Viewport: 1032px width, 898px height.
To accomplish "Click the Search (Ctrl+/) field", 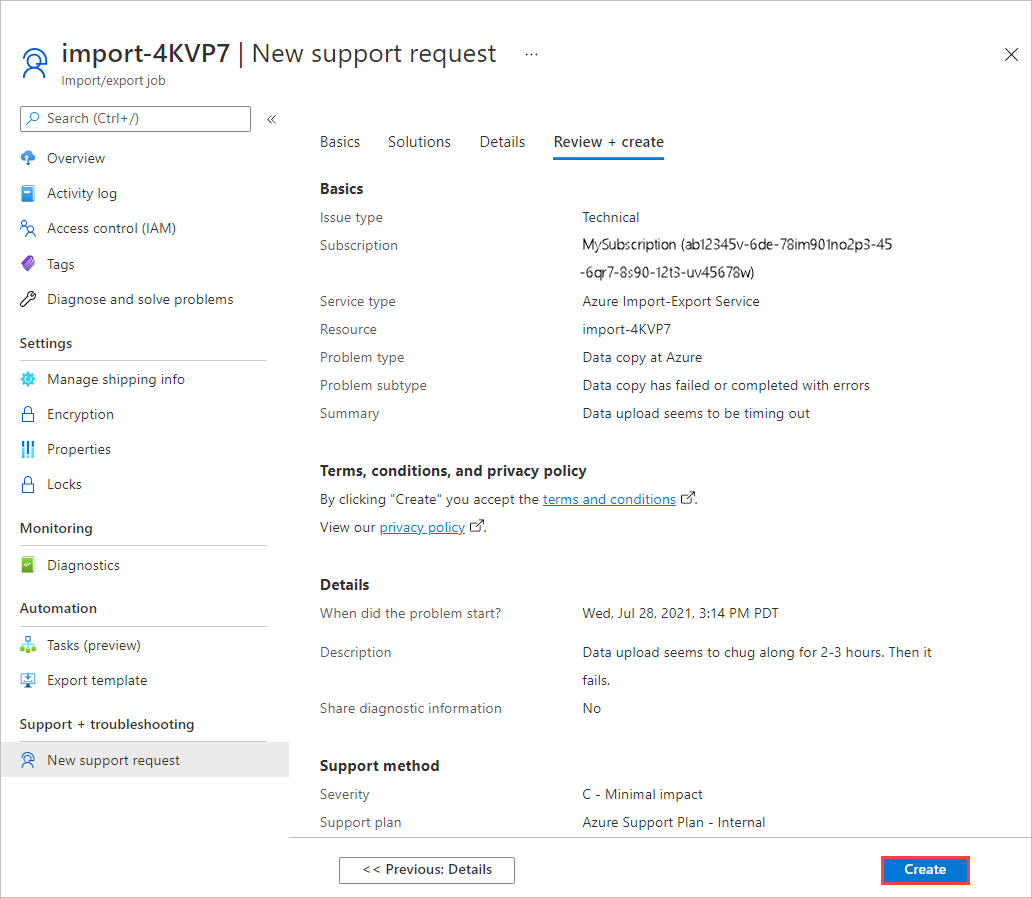I will coord(135,119).
